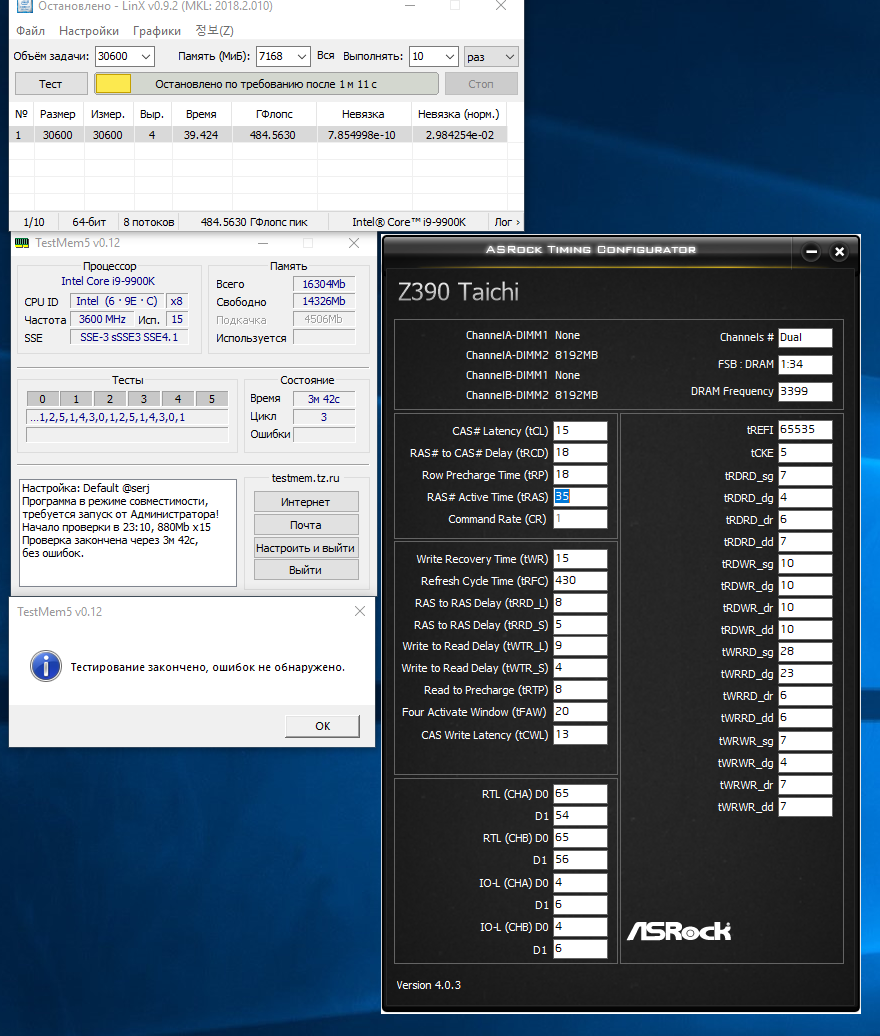Click Настроить и выйти button
880x1036 pixels.
click(306, 548)
